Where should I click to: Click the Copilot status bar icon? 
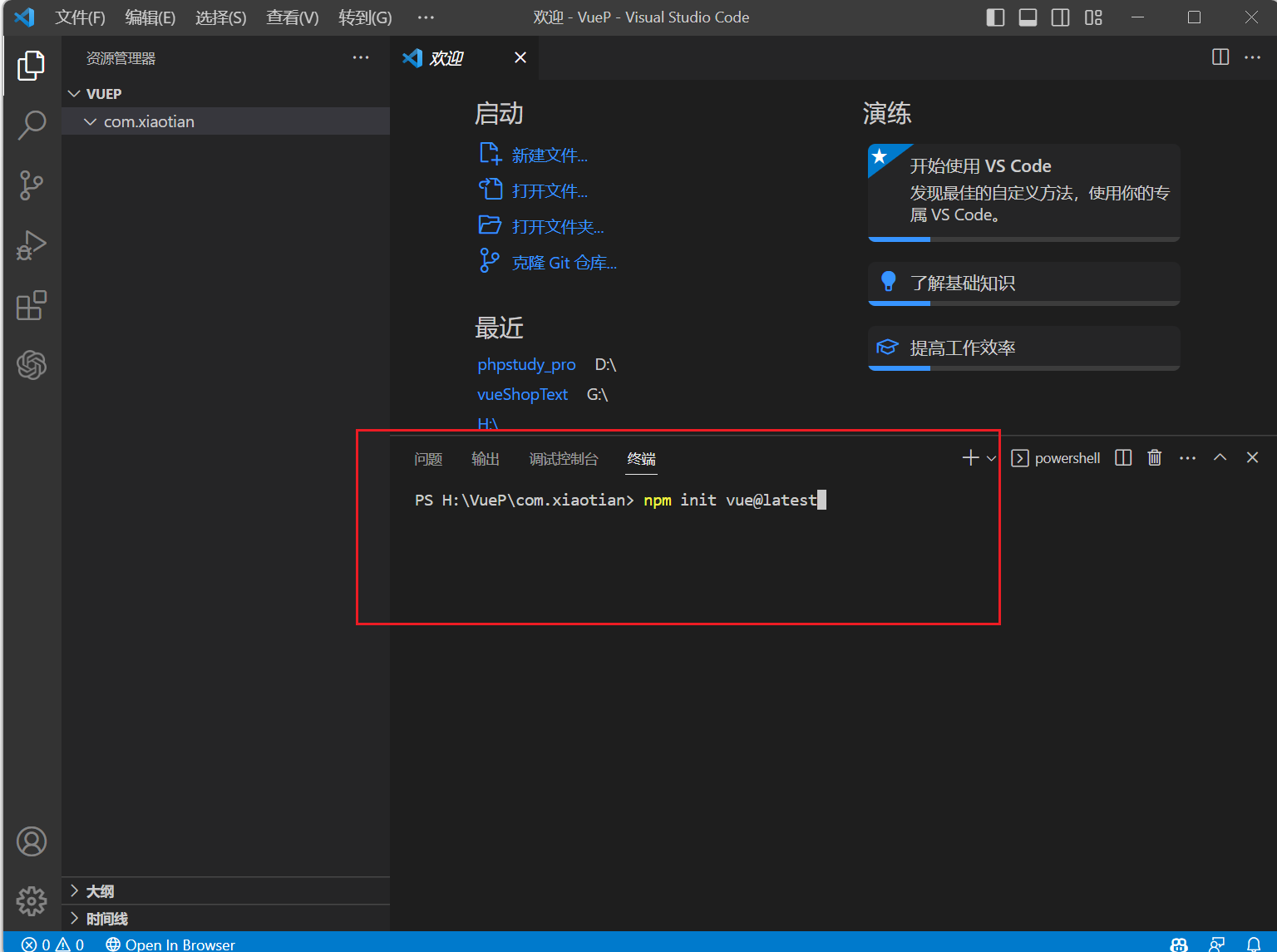1179,944
